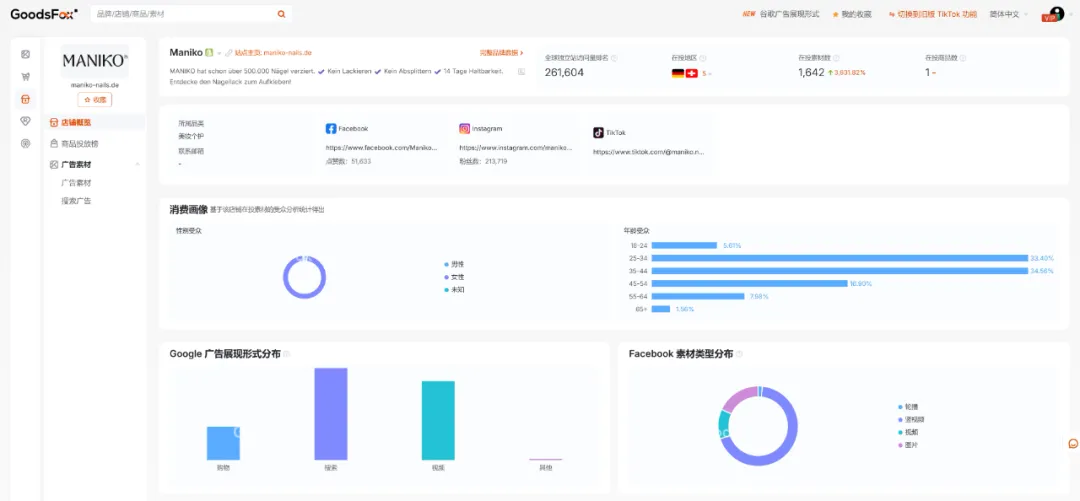
Task: Click info icon next to Facebook 素材类型分布
Action: (x=739, y=354)
